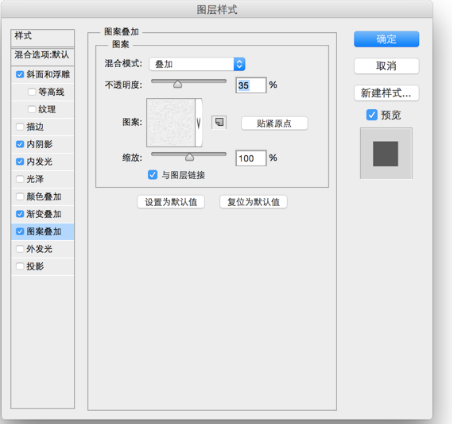This screenshot has width=452, height=424.
Task: Open the 混合模式 dropdown showing 叠加
Action: [x=197, y=64]
